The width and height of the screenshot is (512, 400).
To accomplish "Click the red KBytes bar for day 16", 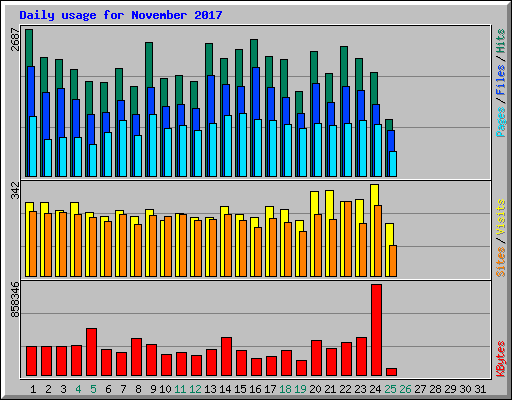I will tap(257, 367).
